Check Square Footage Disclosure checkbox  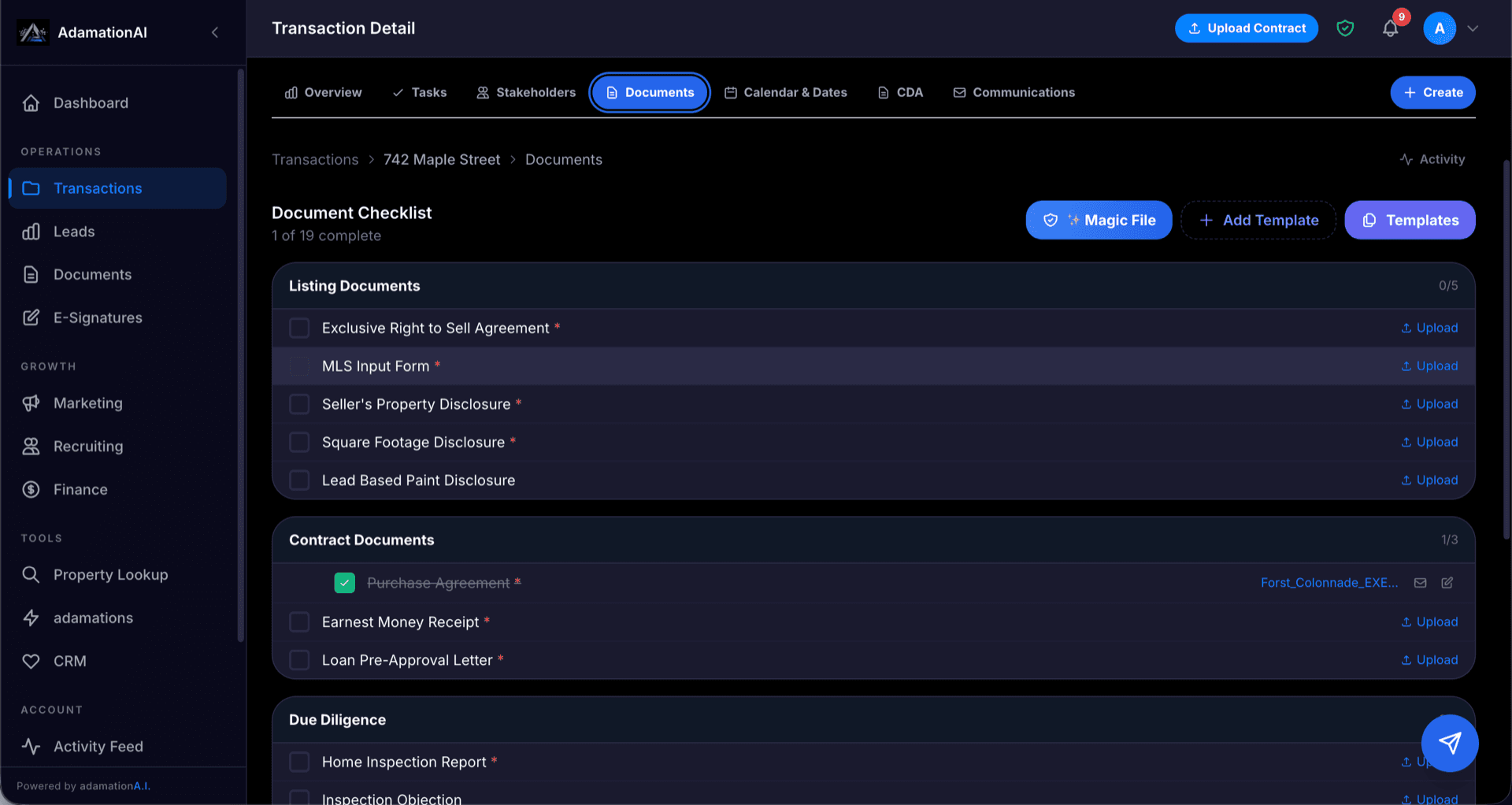[x=299, y=442]
